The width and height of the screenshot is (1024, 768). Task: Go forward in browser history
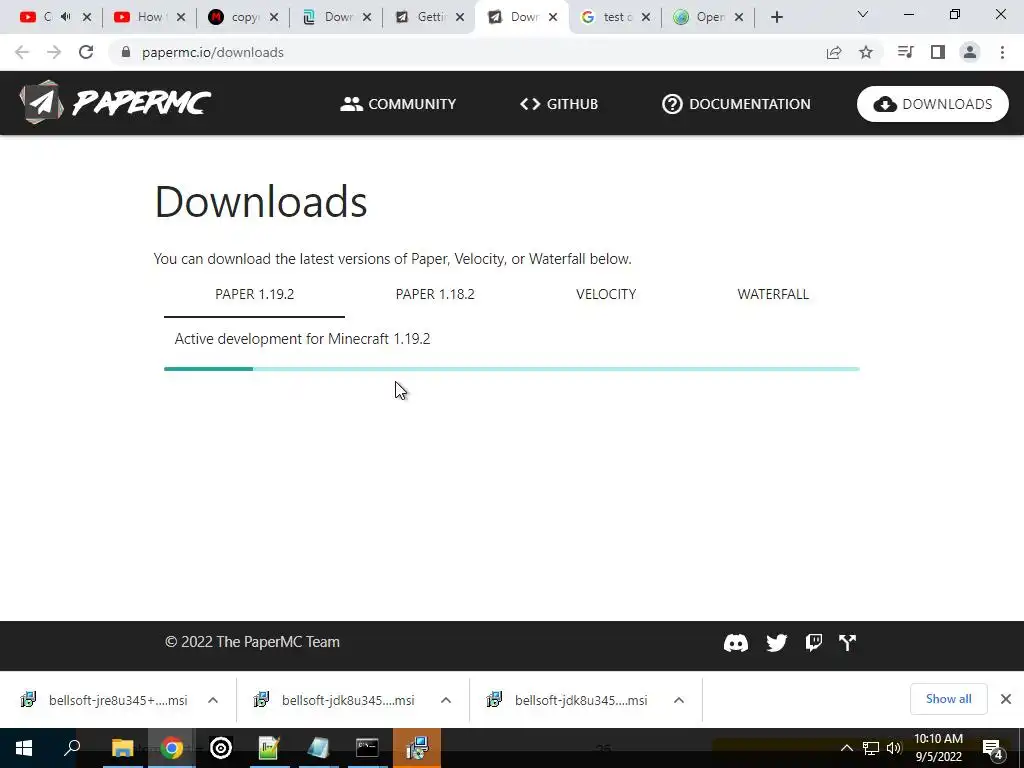pyautogui.click(x=54, y=52)
